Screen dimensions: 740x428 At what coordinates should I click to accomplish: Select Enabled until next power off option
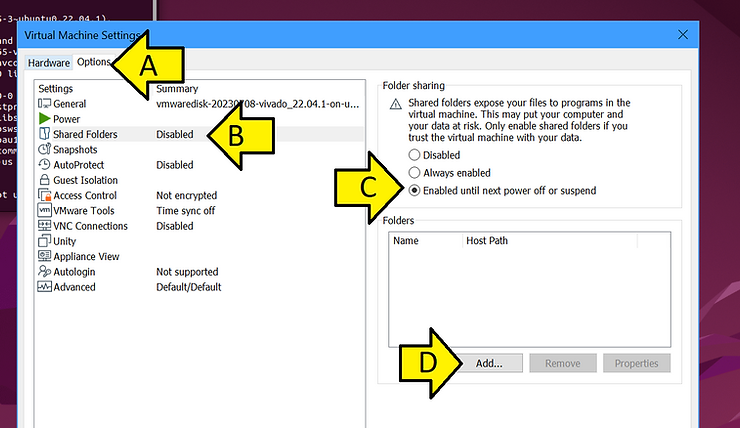[x=414, y=190]
